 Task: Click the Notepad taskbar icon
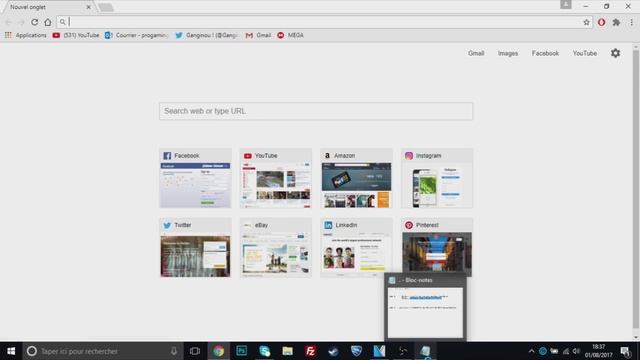point(425,351)
